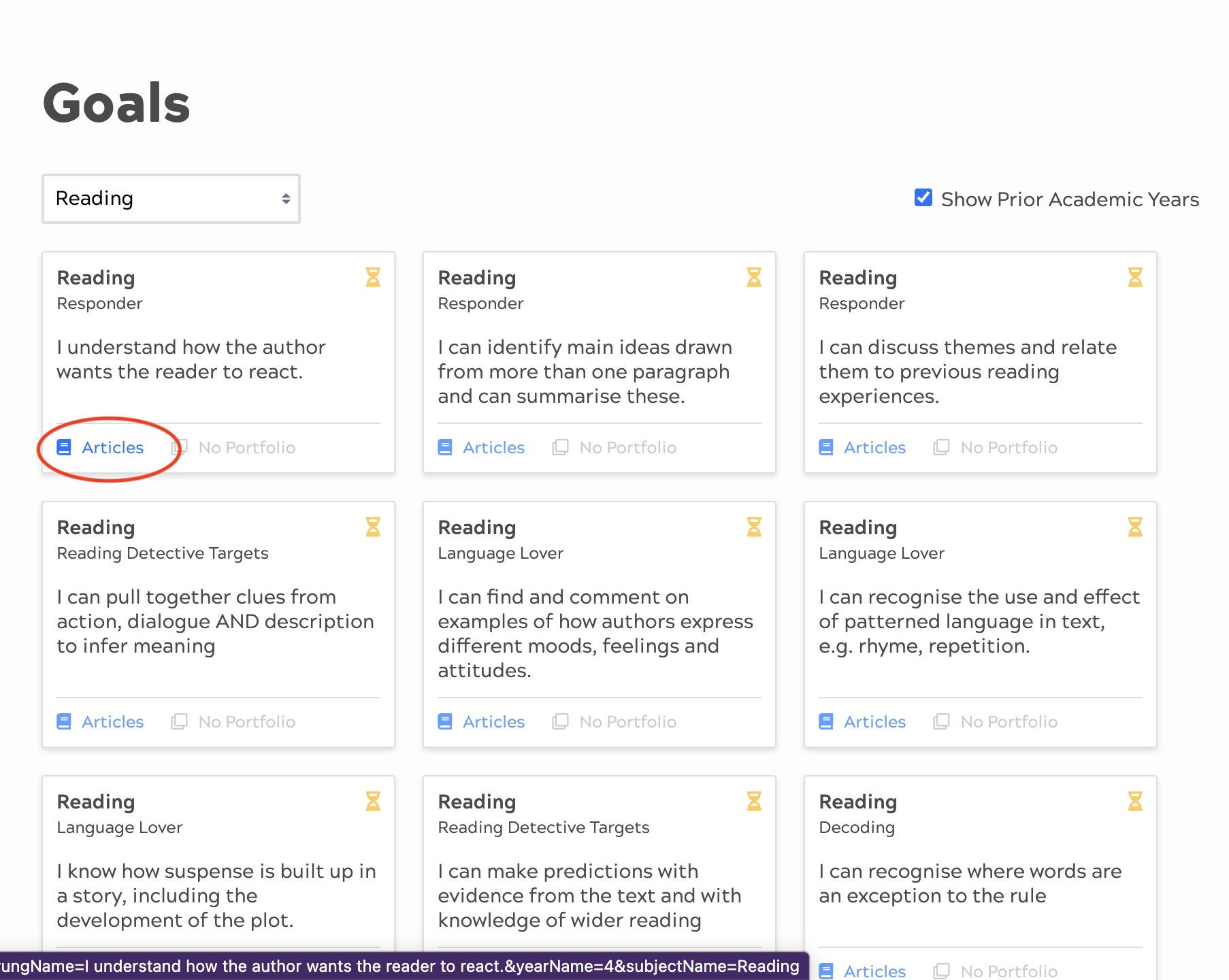Screen dimensions: 1229x980
Task: Uncheck Show Prior Academic Years checkbox
Action: click(923, 198)
